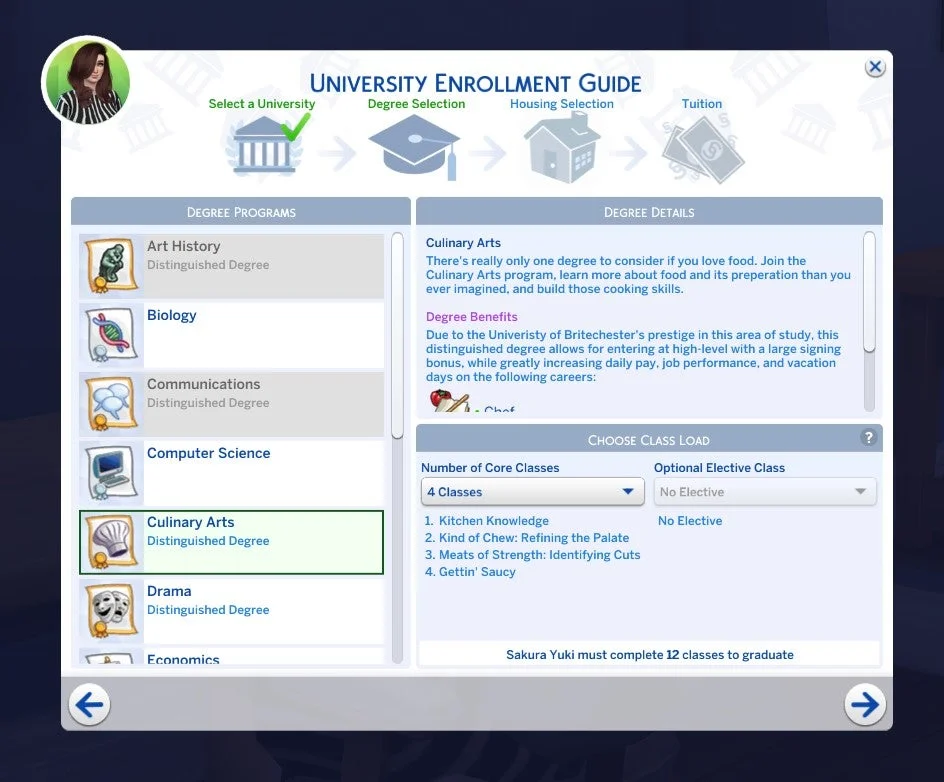Click the Choose Class Load header

[x=648, y=440]
